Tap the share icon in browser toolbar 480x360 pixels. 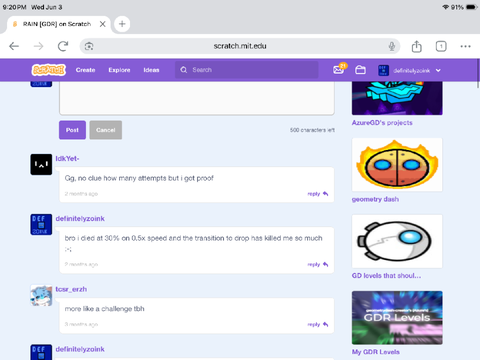(x=416, y=46)
